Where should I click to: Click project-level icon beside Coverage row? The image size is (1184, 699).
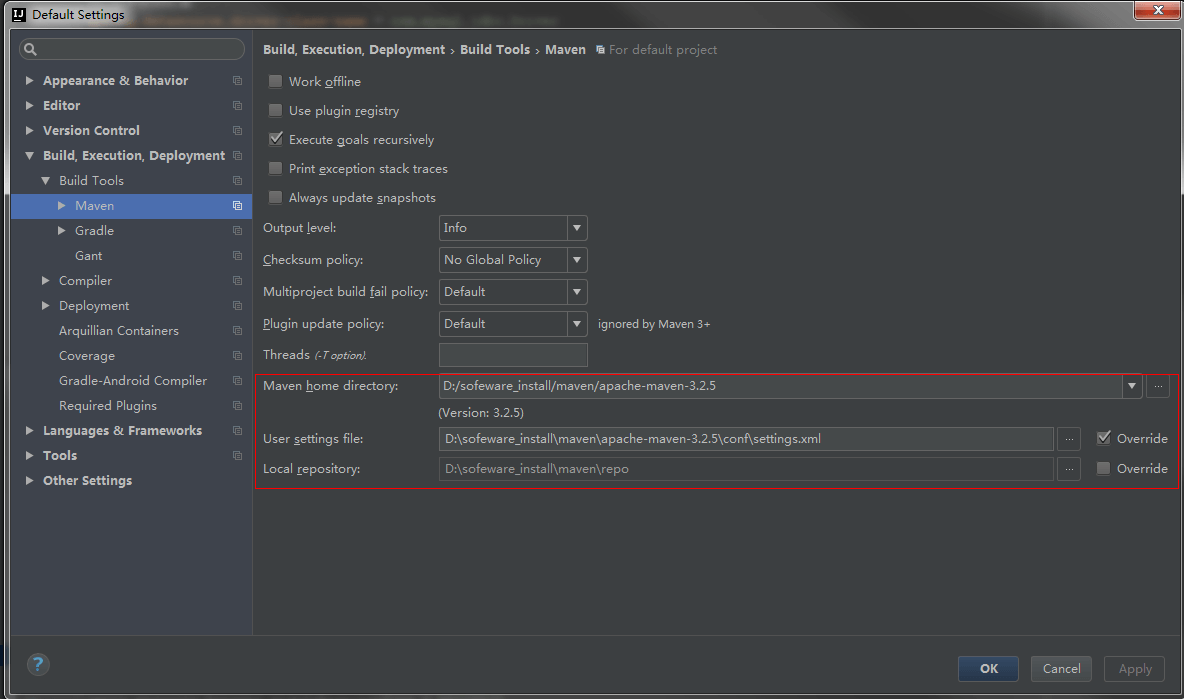point(237,356)
